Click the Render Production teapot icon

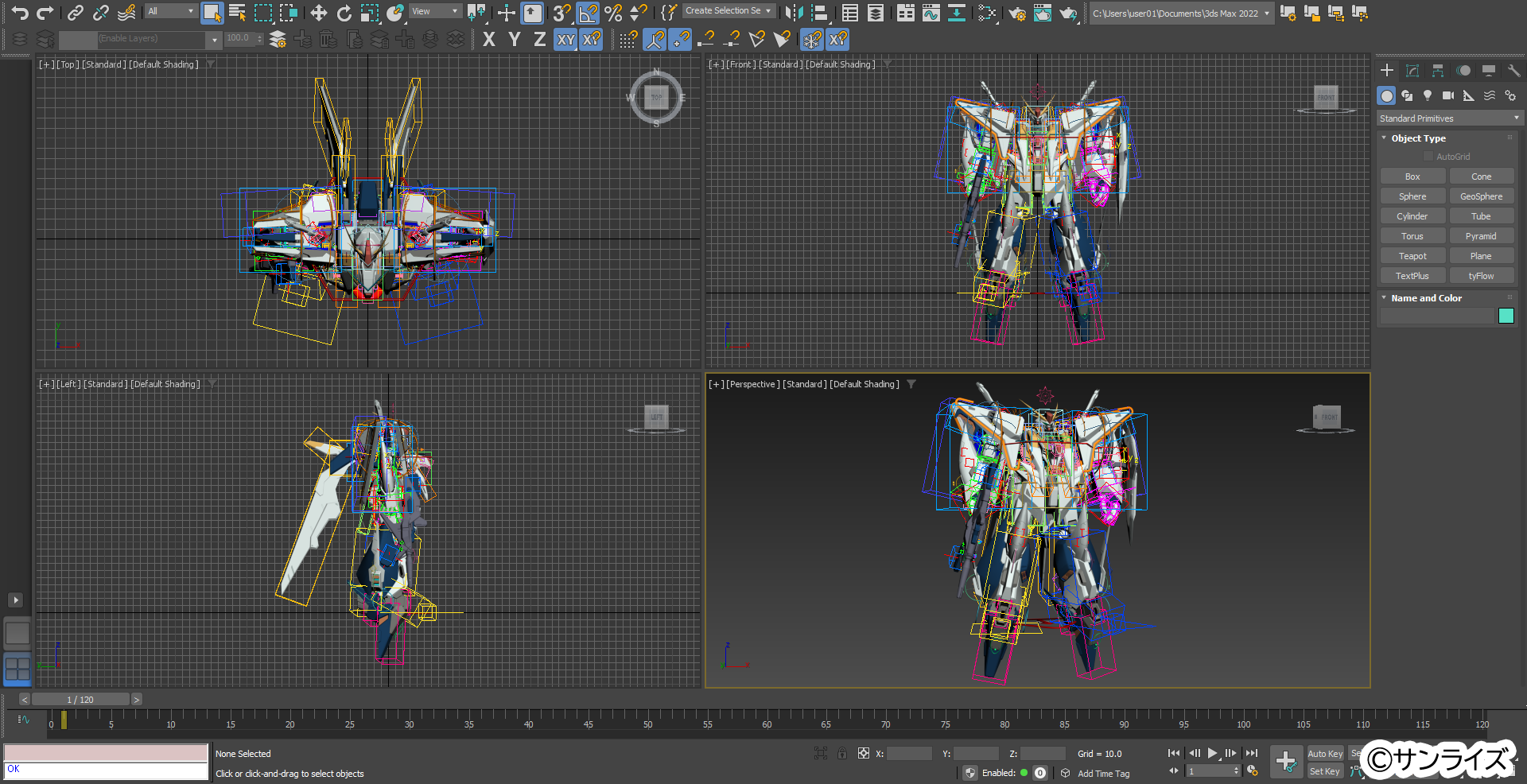point(1068,13)
